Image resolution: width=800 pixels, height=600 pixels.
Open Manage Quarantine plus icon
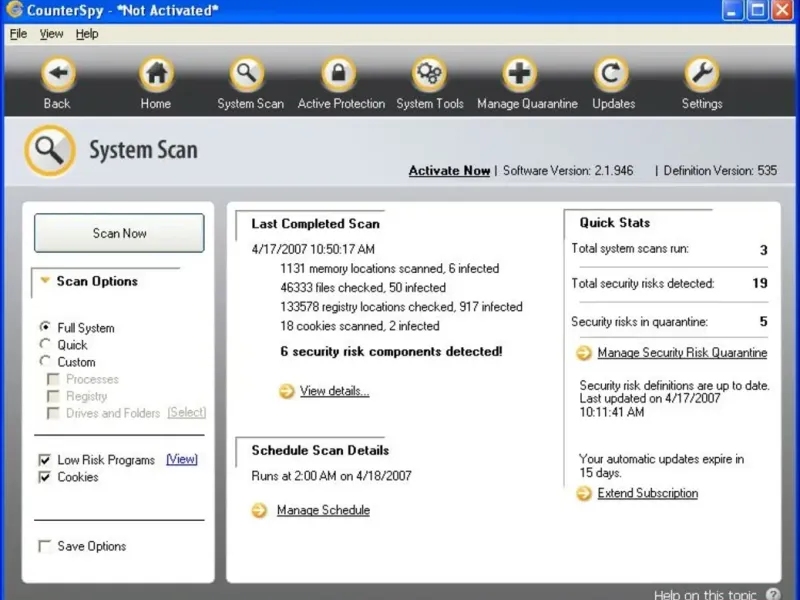[x=520, y=74]
